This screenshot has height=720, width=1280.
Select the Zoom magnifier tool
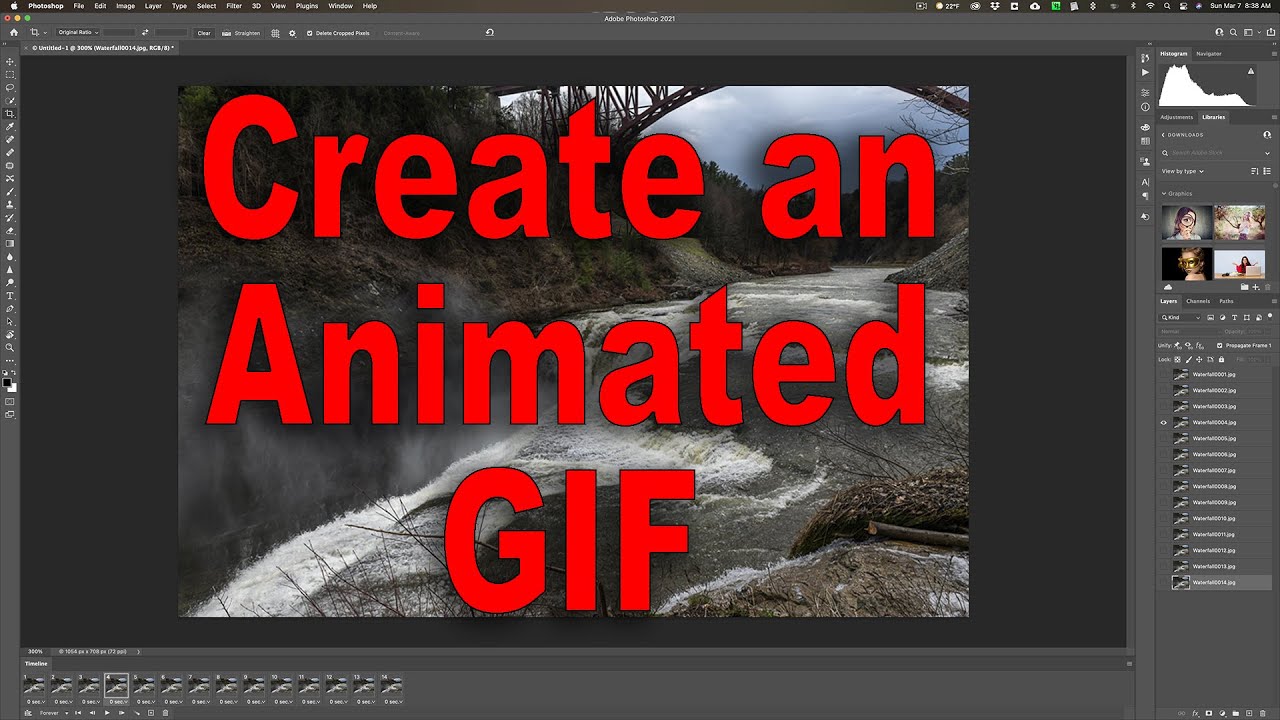point(10,347)
